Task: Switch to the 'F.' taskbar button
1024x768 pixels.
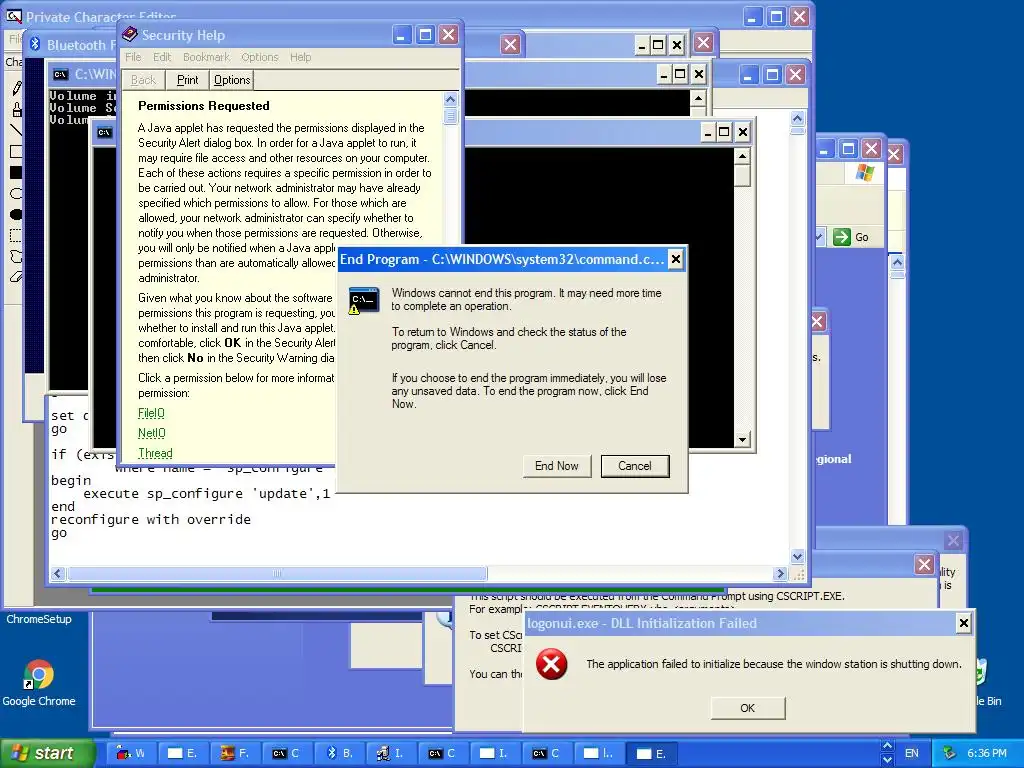Action: [x=234, y=753]
